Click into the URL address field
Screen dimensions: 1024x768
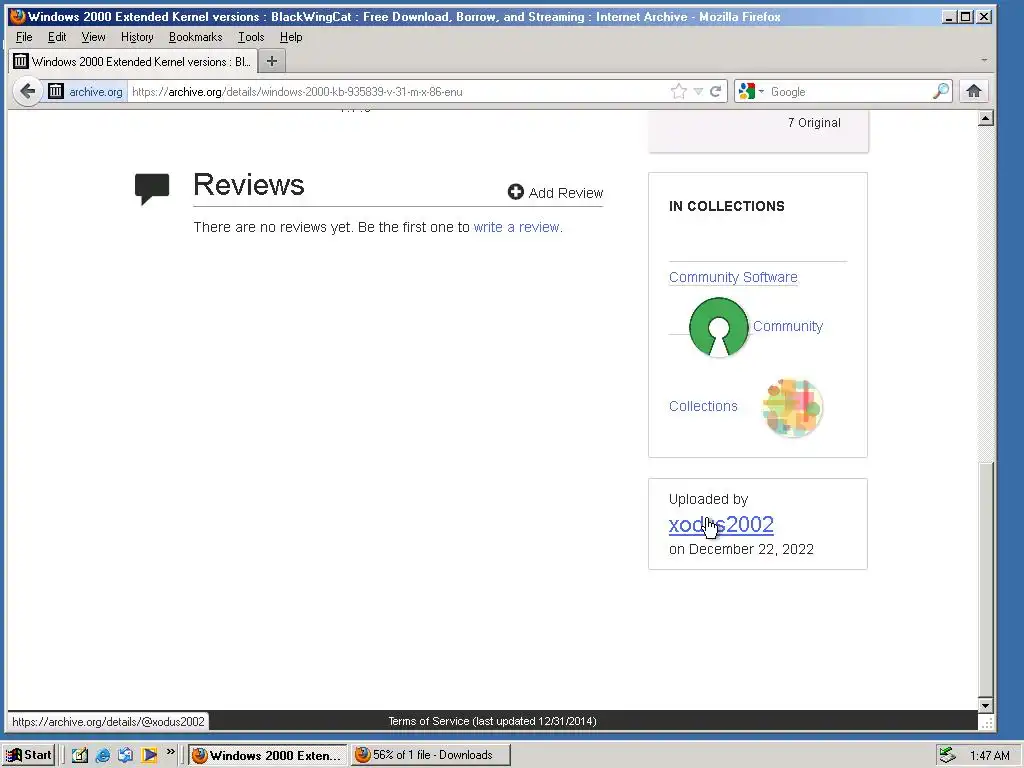398,91
